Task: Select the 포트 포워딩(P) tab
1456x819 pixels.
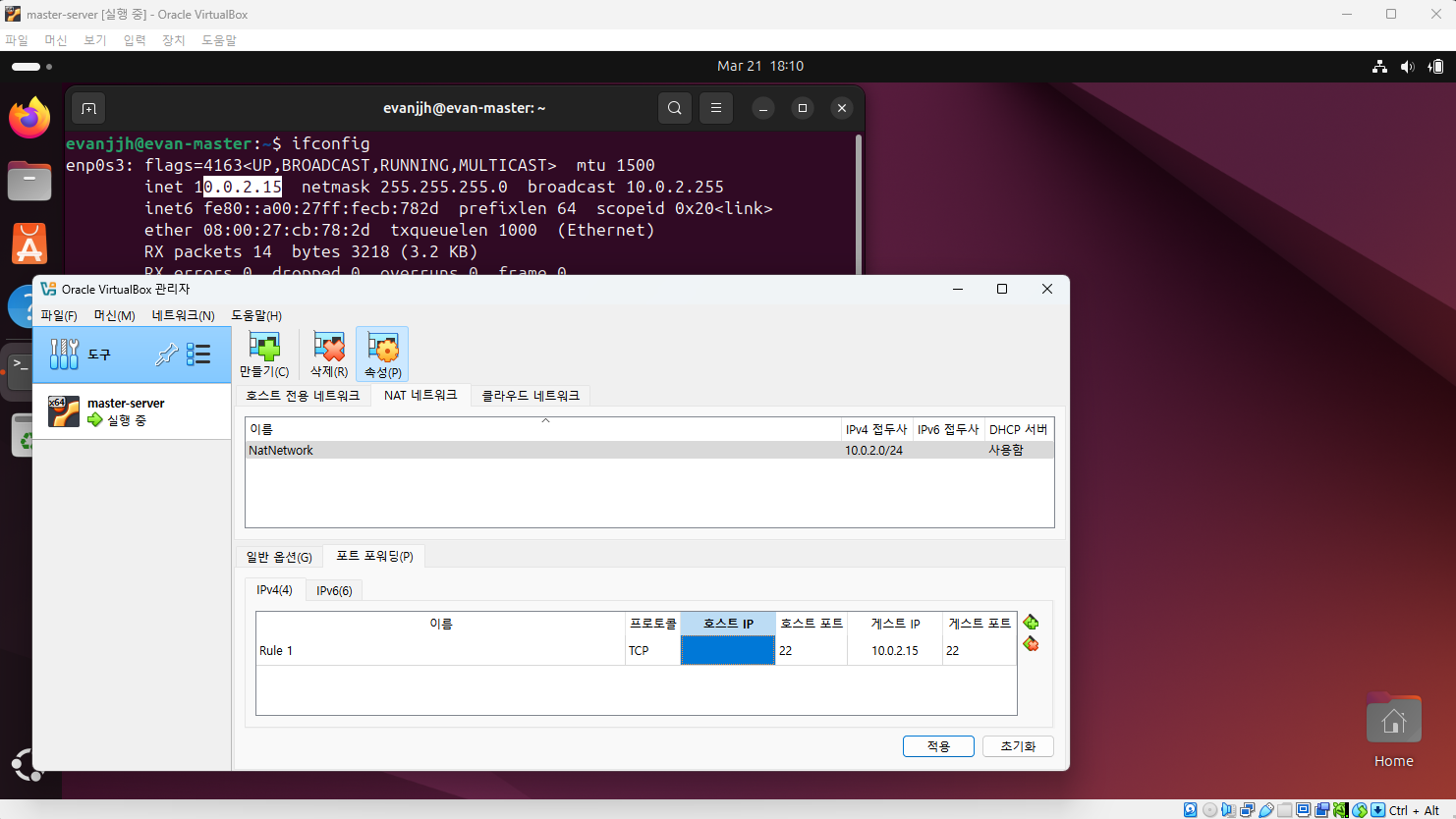Action: pyautogui.click(x=374, y=556)
